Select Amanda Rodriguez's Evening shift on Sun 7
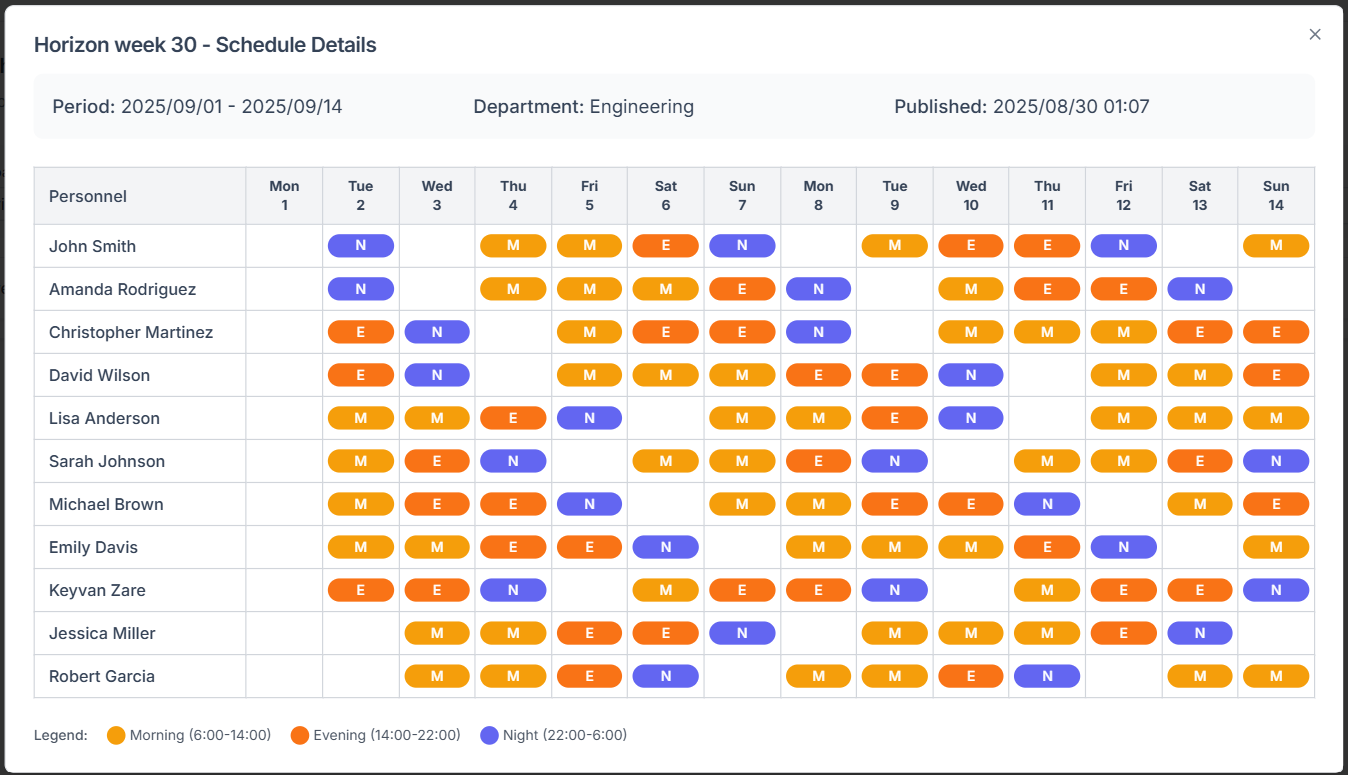Image resolution: width=1348 pixels, height=775 pixels. click(x=742, y=289)
